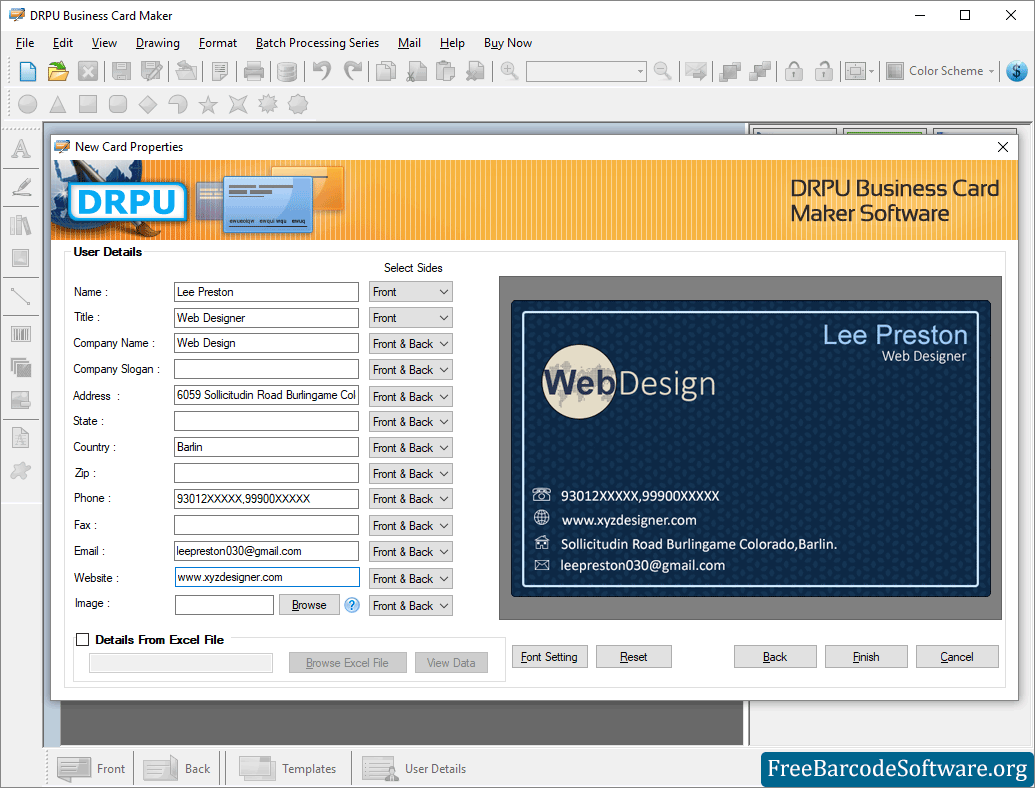
Task: Click the Browse image button
Action: tap(309, 605)
